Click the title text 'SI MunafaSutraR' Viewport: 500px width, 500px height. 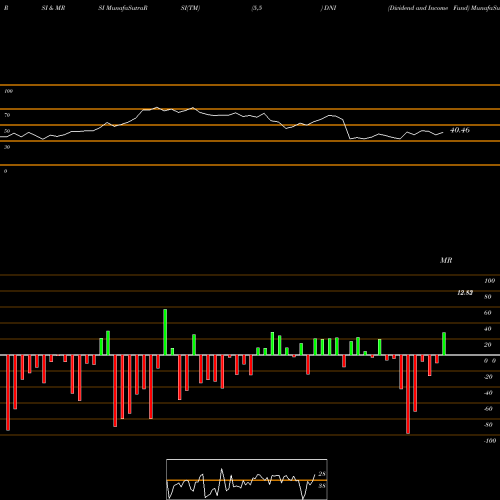pyautogui.click(x=123, y=8)
